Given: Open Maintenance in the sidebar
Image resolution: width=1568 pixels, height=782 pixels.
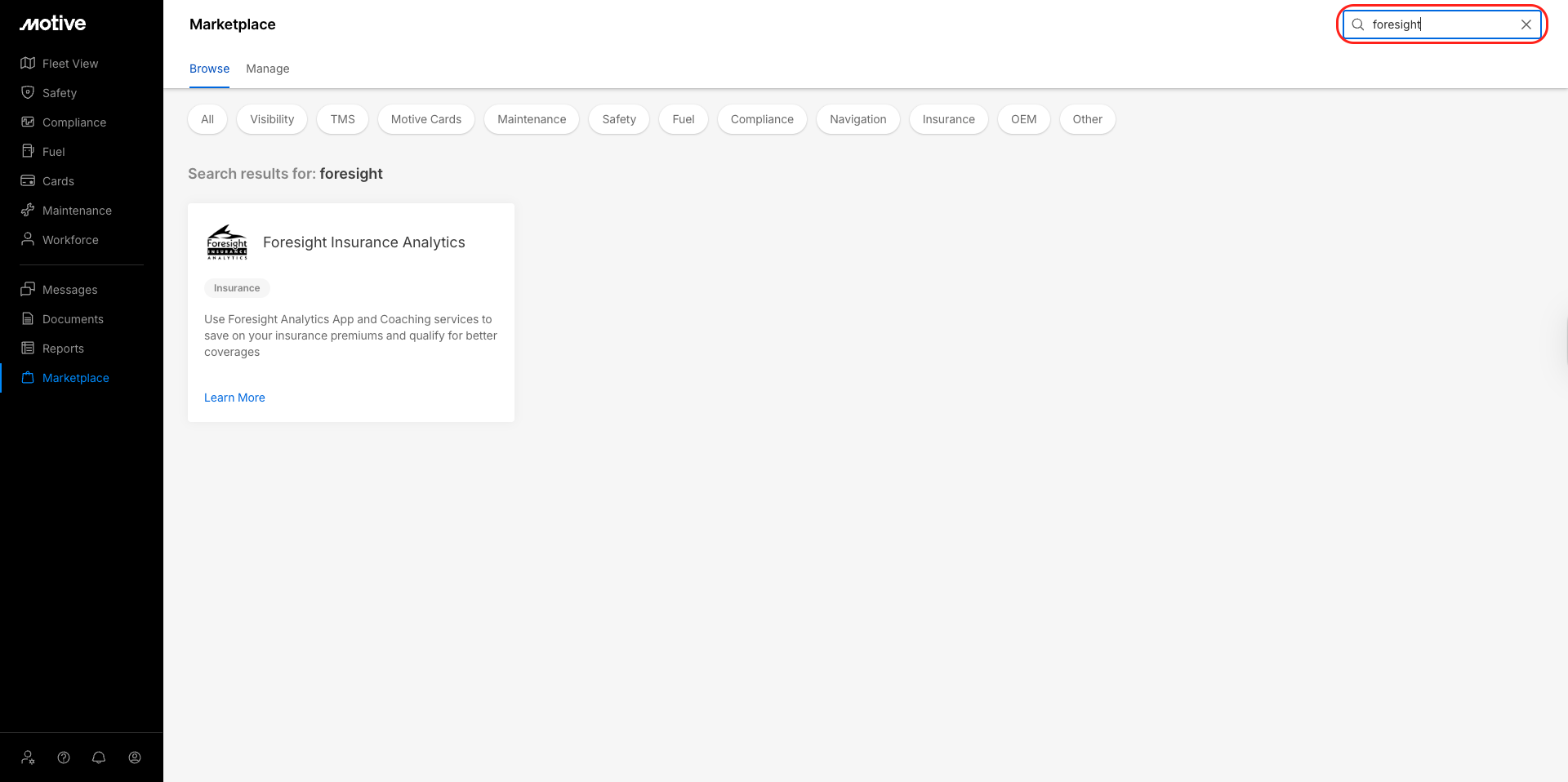Looking at the screenshot, I should coord(77,211).
